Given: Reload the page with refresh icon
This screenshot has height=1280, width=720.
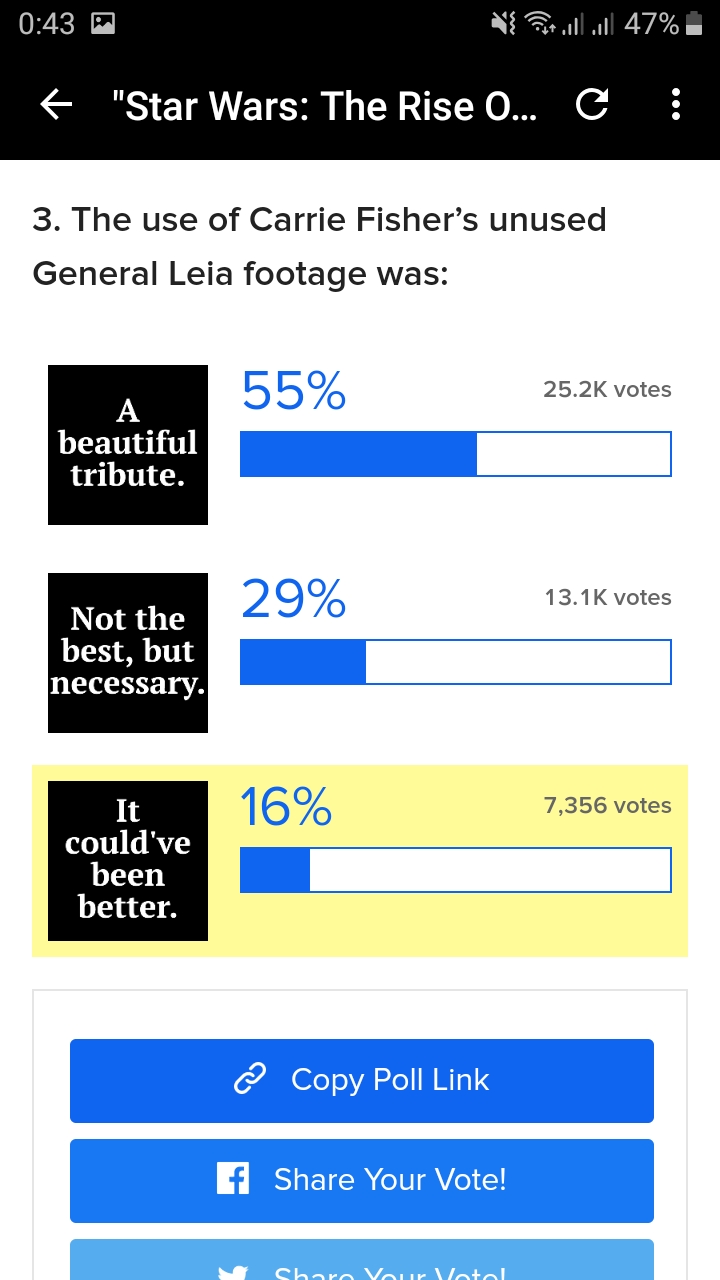Looking at the screenshot, I should pyautogui.click(x=592, y=105).
